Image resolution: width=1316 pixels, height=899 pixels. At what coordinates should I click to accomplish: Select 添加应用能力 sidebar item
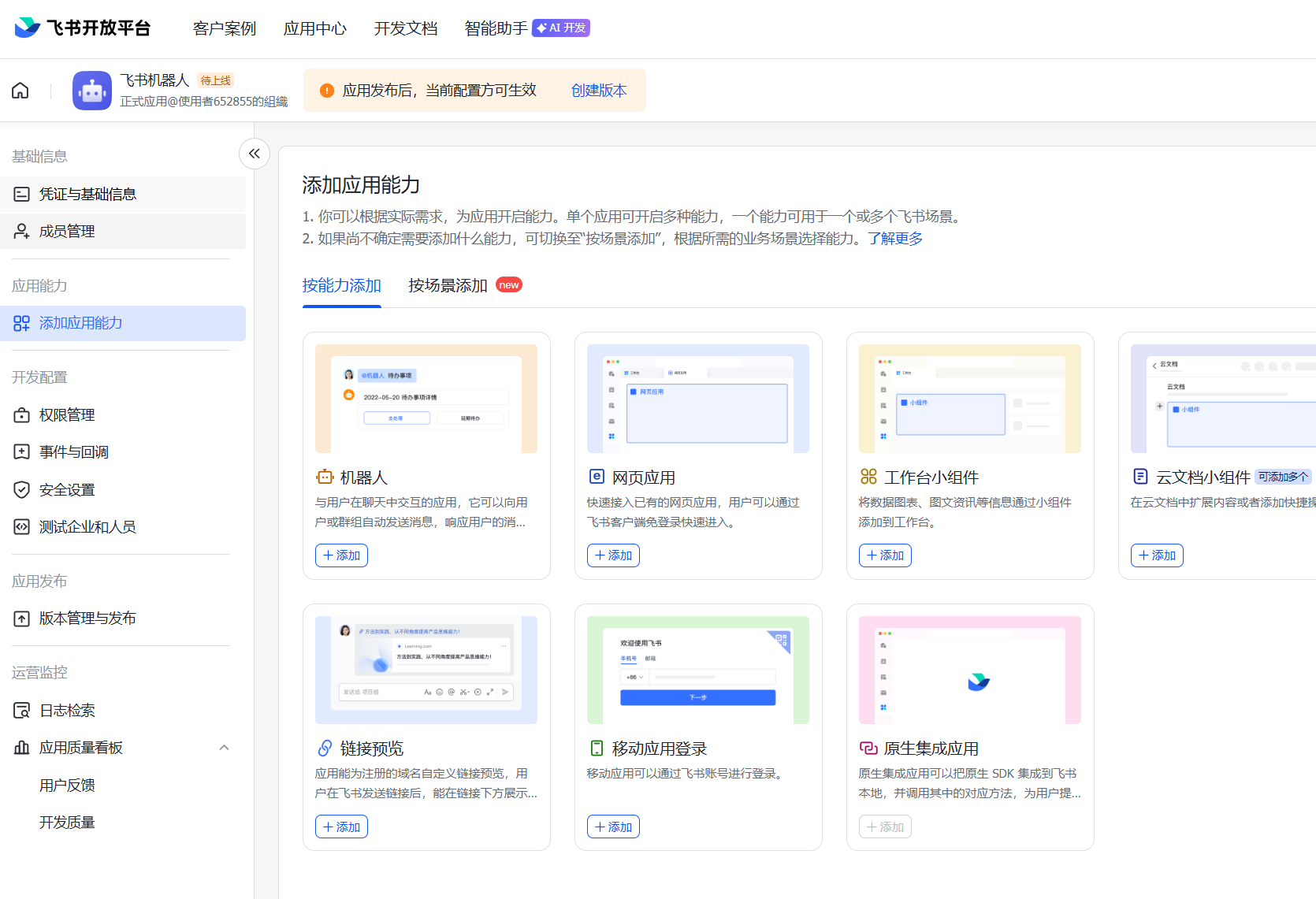point(123,323)
